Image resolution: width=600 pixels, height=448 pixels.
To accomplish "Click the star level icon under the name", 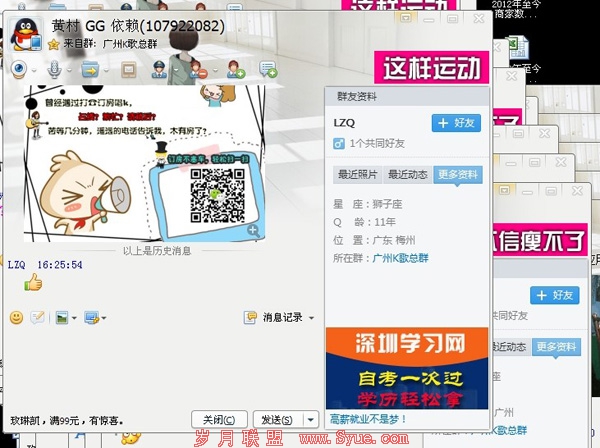I will coord(54,45).
